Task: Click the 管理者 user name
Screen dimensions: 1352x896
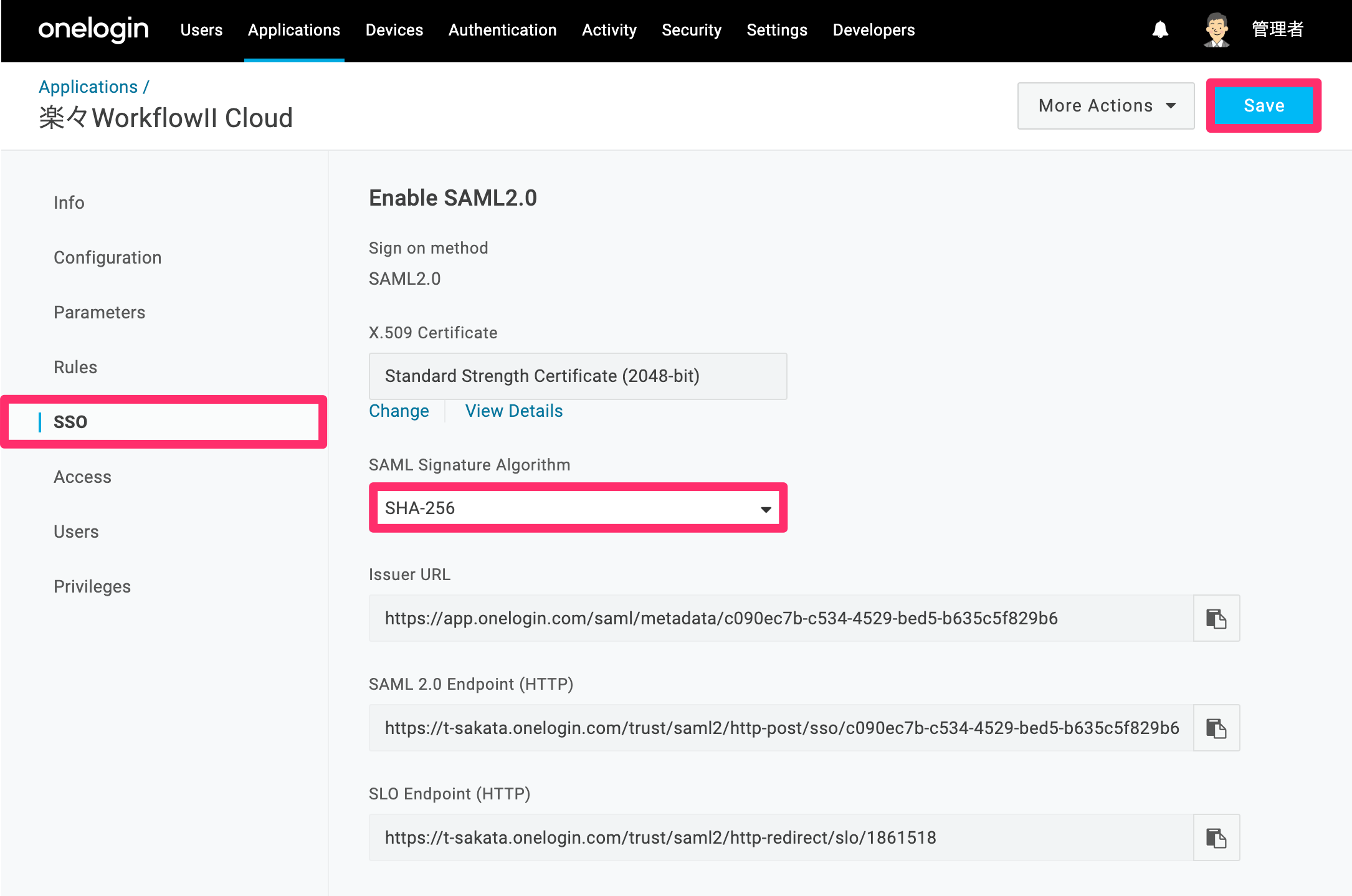Action: pos(1277,29)
